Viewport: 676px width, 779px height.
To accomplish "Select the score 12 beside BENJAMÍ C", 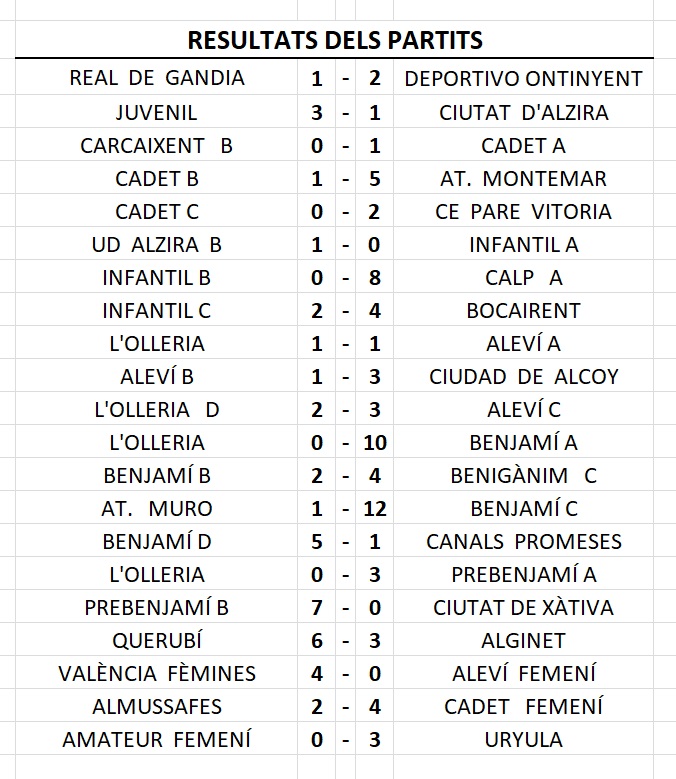I will pyautogui.click(x=375, y=508).
